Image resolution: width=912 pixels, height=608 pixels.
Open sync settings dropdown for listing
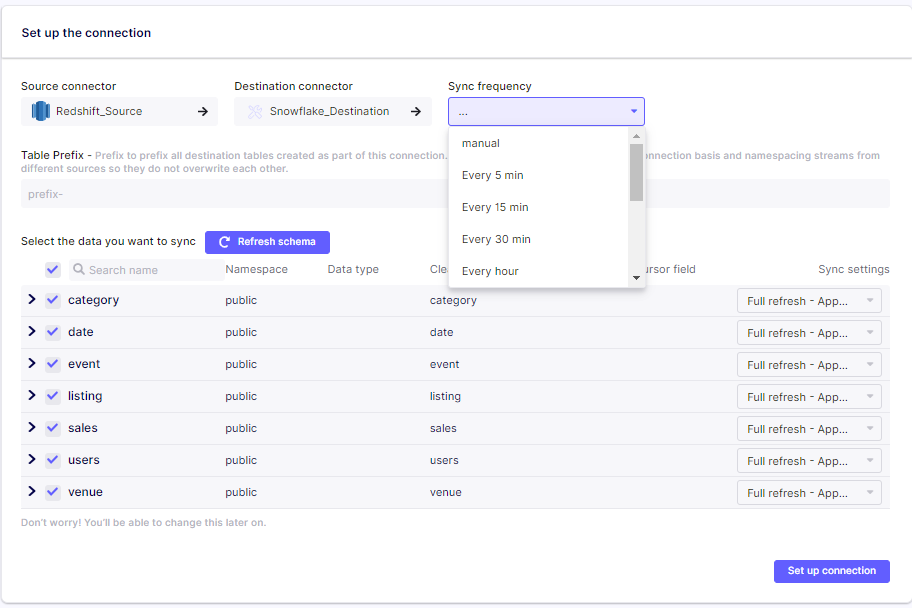[809, 397]
